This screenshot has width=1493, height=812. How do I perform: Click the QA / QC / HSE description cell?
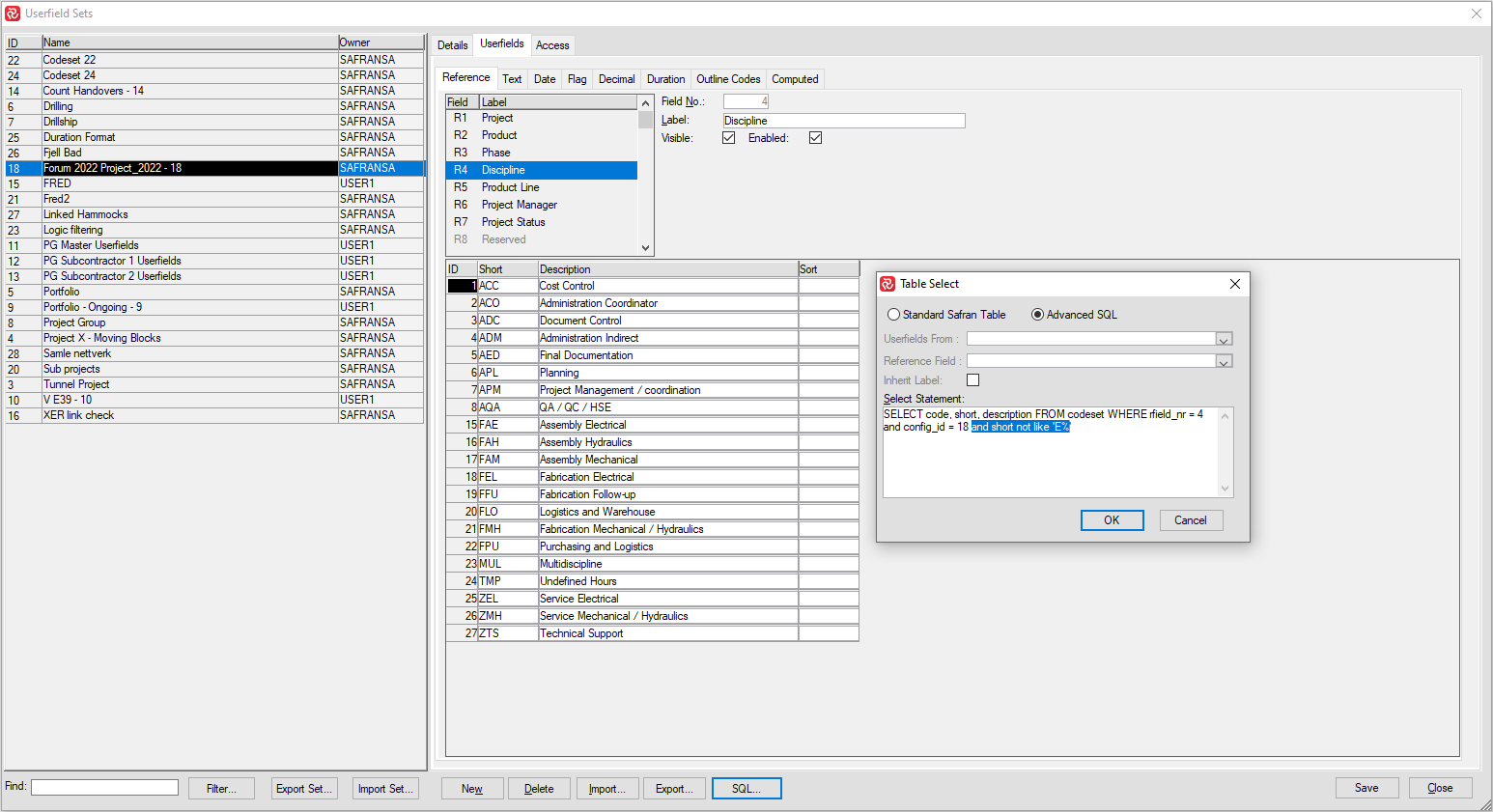[667, 407]
